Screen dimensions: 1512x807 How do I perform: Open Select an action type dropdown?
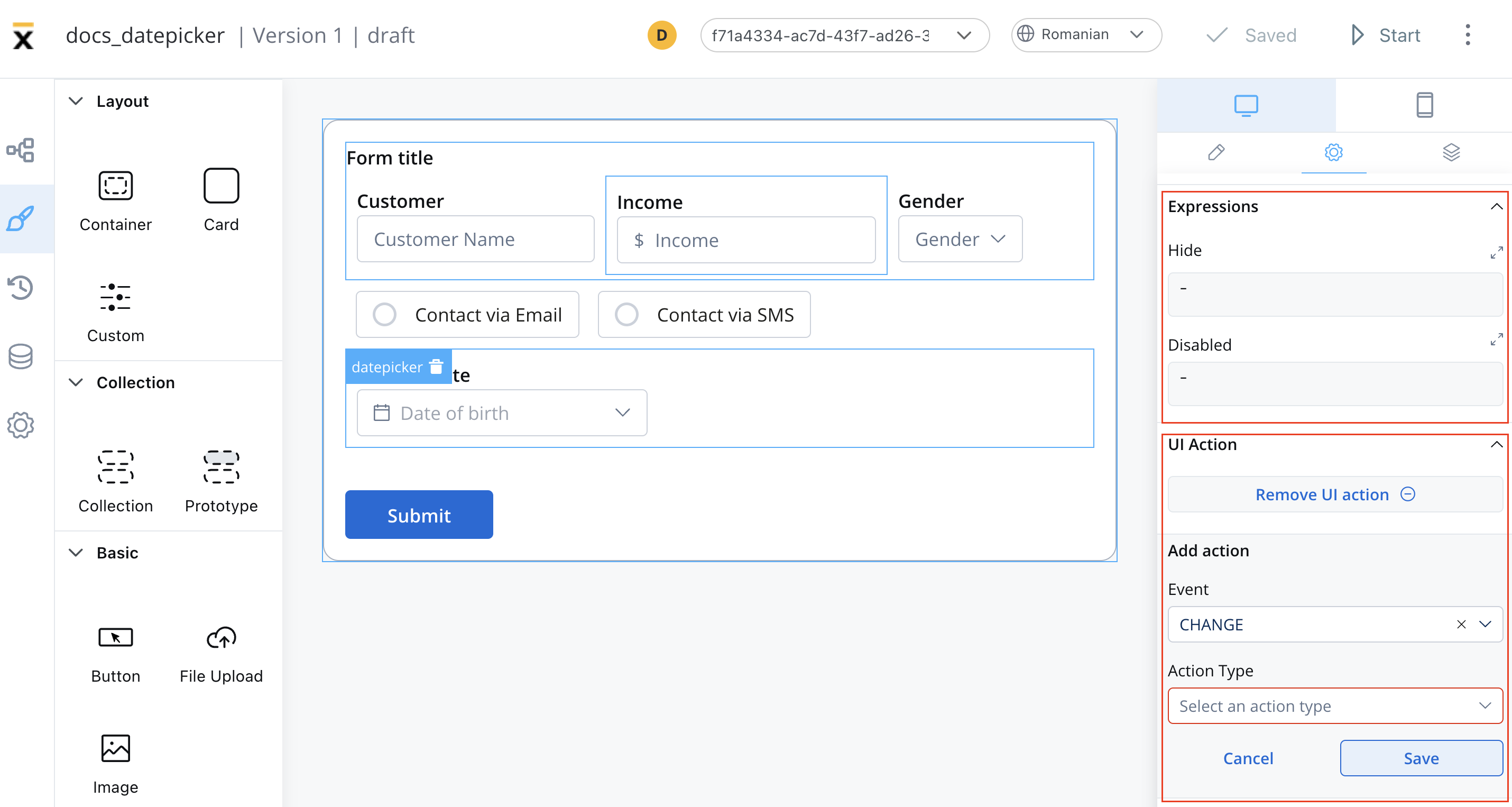pos(1335,706)
